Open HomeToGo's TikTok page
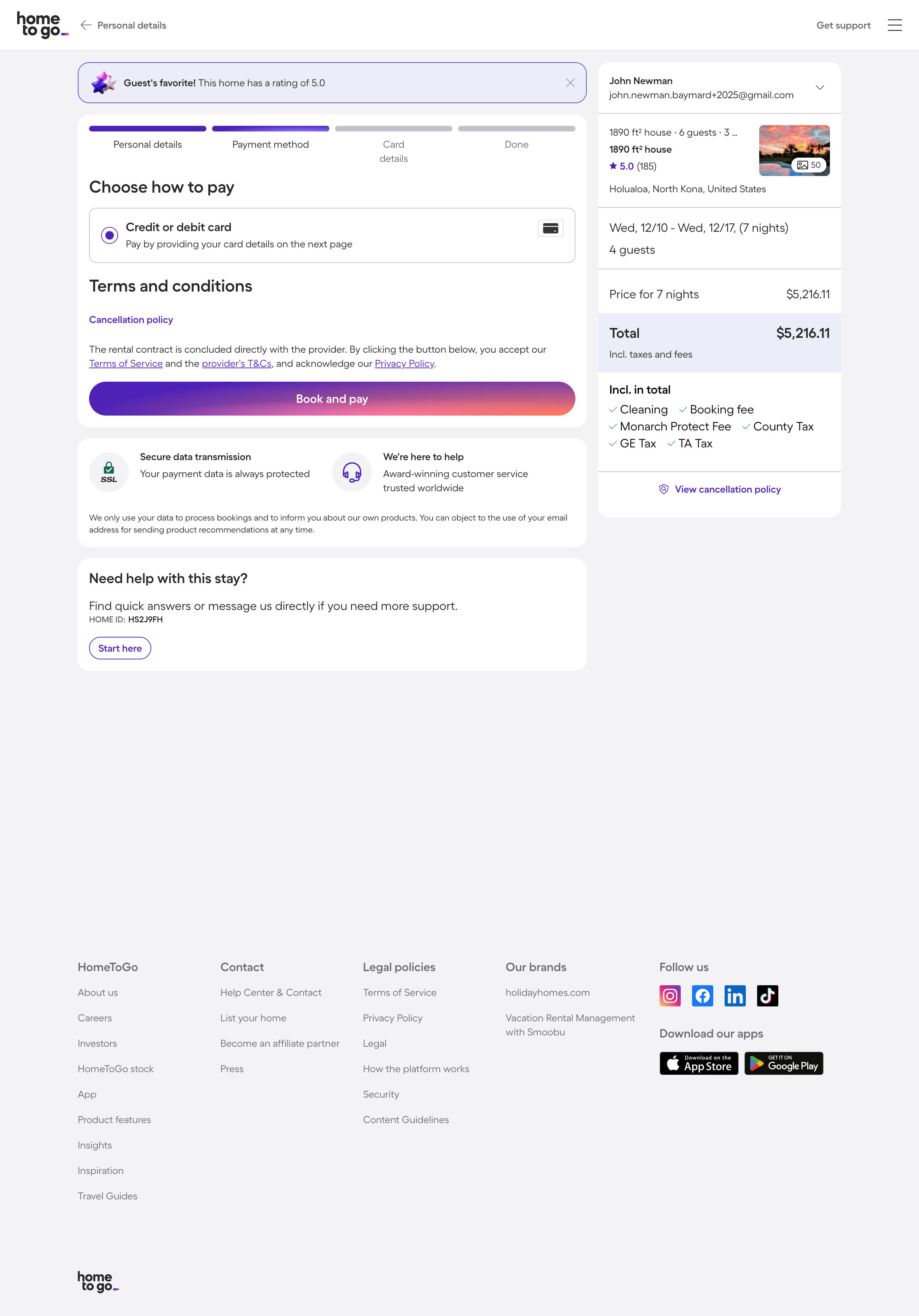919x1316 pixels. [768, 995]
